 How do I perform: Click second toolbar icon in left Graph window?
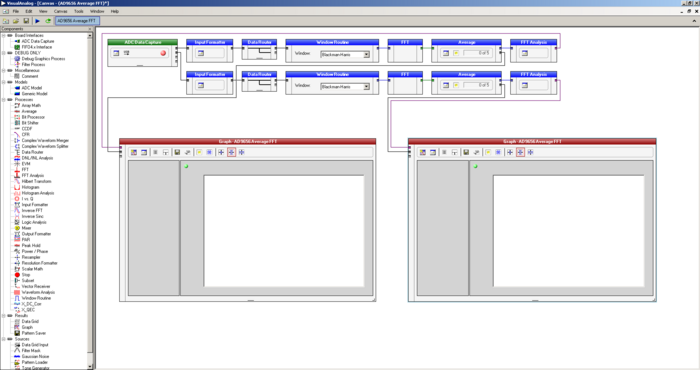pyautogui.click(x=144, y=152)
